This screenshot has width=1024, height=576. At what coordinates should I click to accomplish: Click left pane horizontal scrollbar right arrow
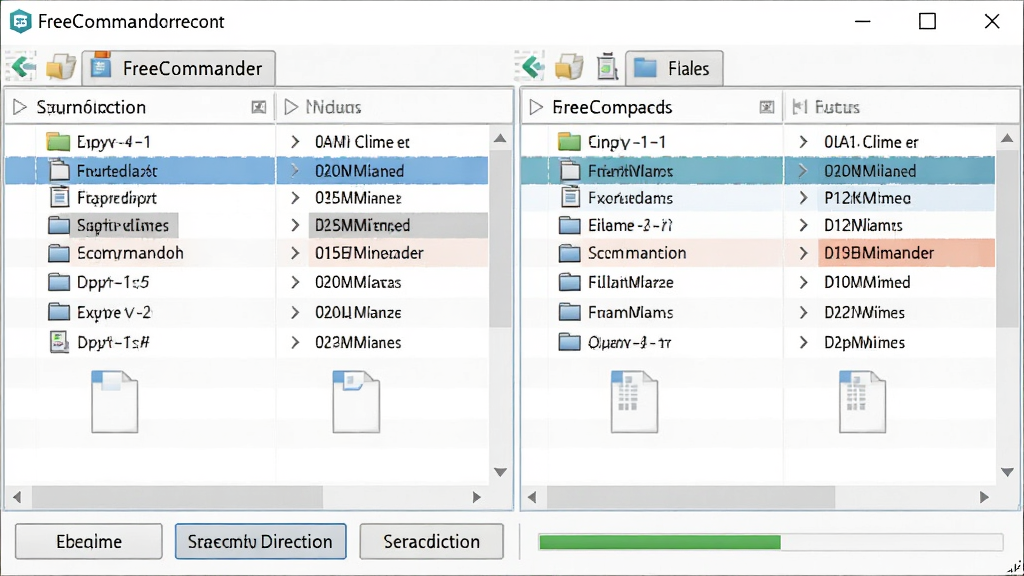click(x=477, y=497)
